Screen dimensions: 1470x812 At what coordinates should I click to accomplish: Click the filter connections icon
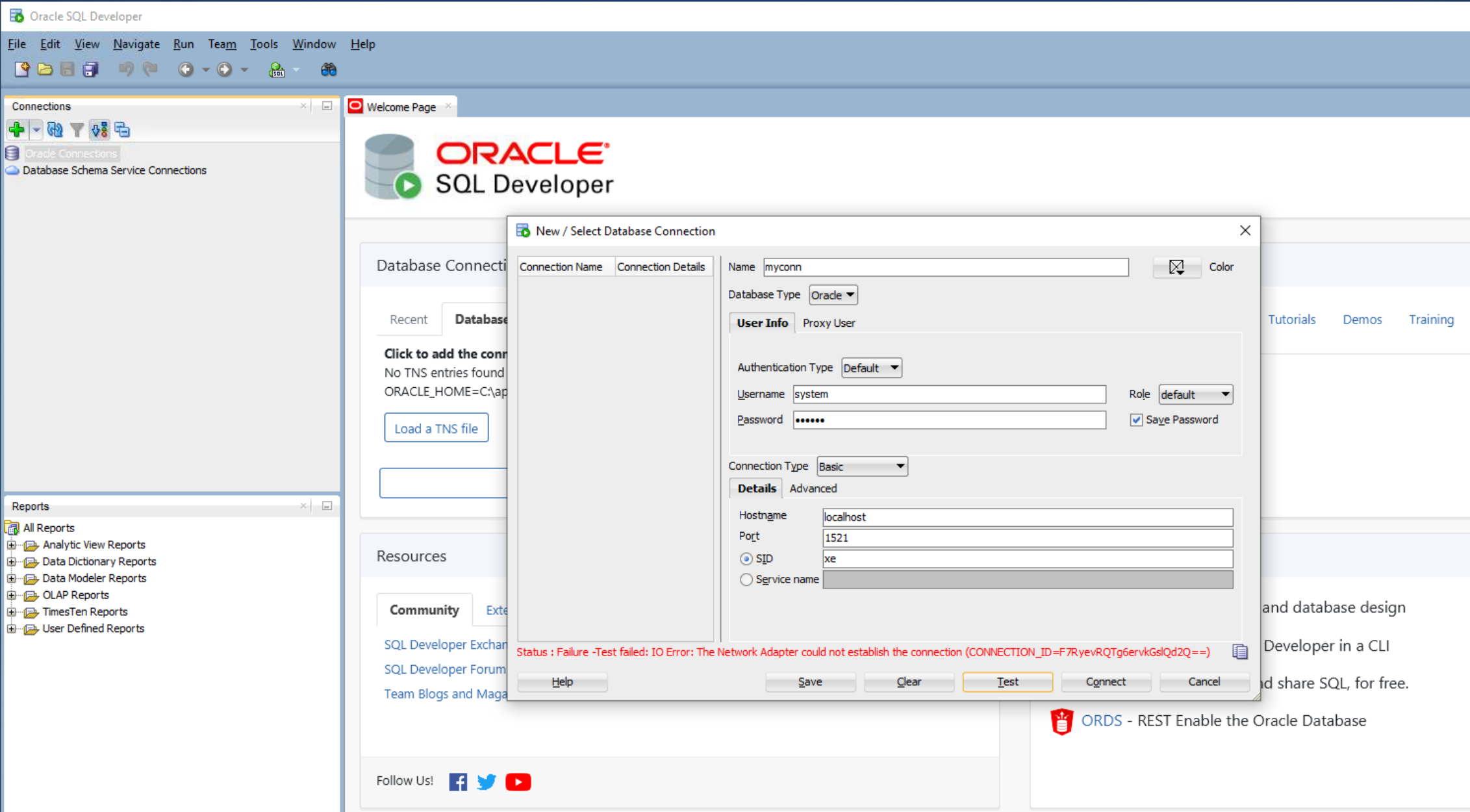point(75,129)
